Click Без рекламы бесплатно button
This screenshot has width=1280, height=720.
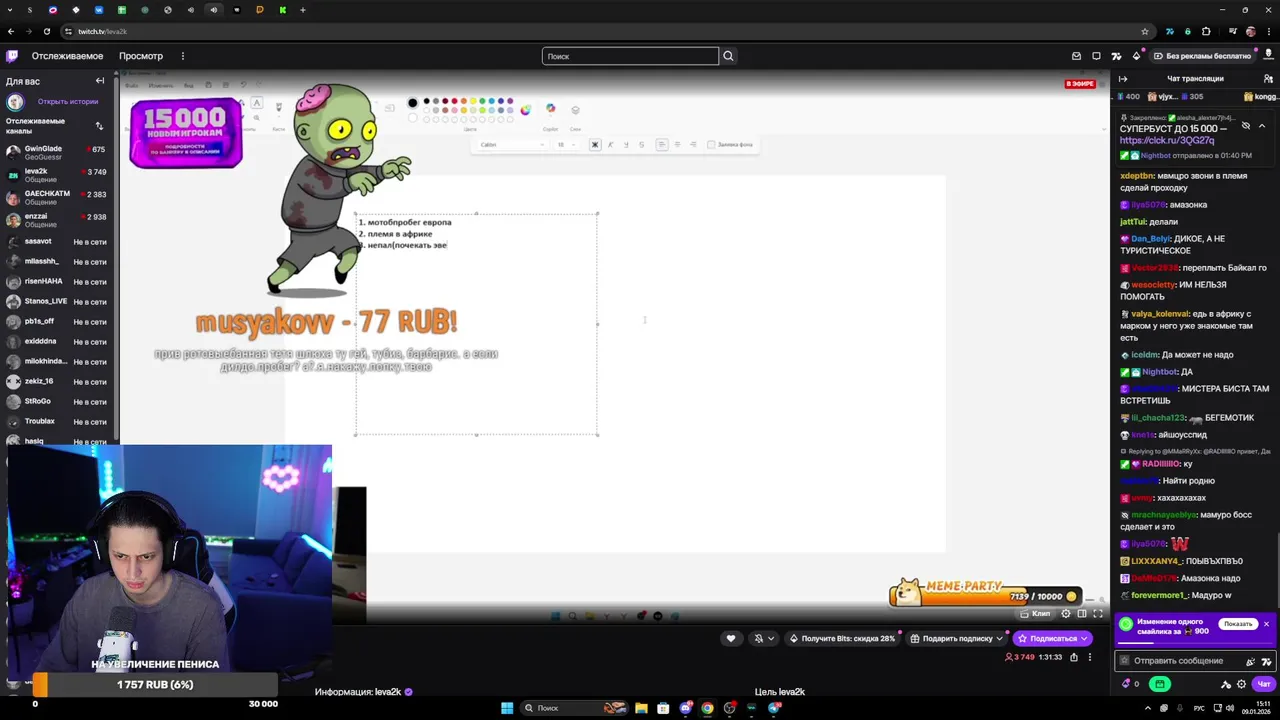click(x=1203, y=56)
